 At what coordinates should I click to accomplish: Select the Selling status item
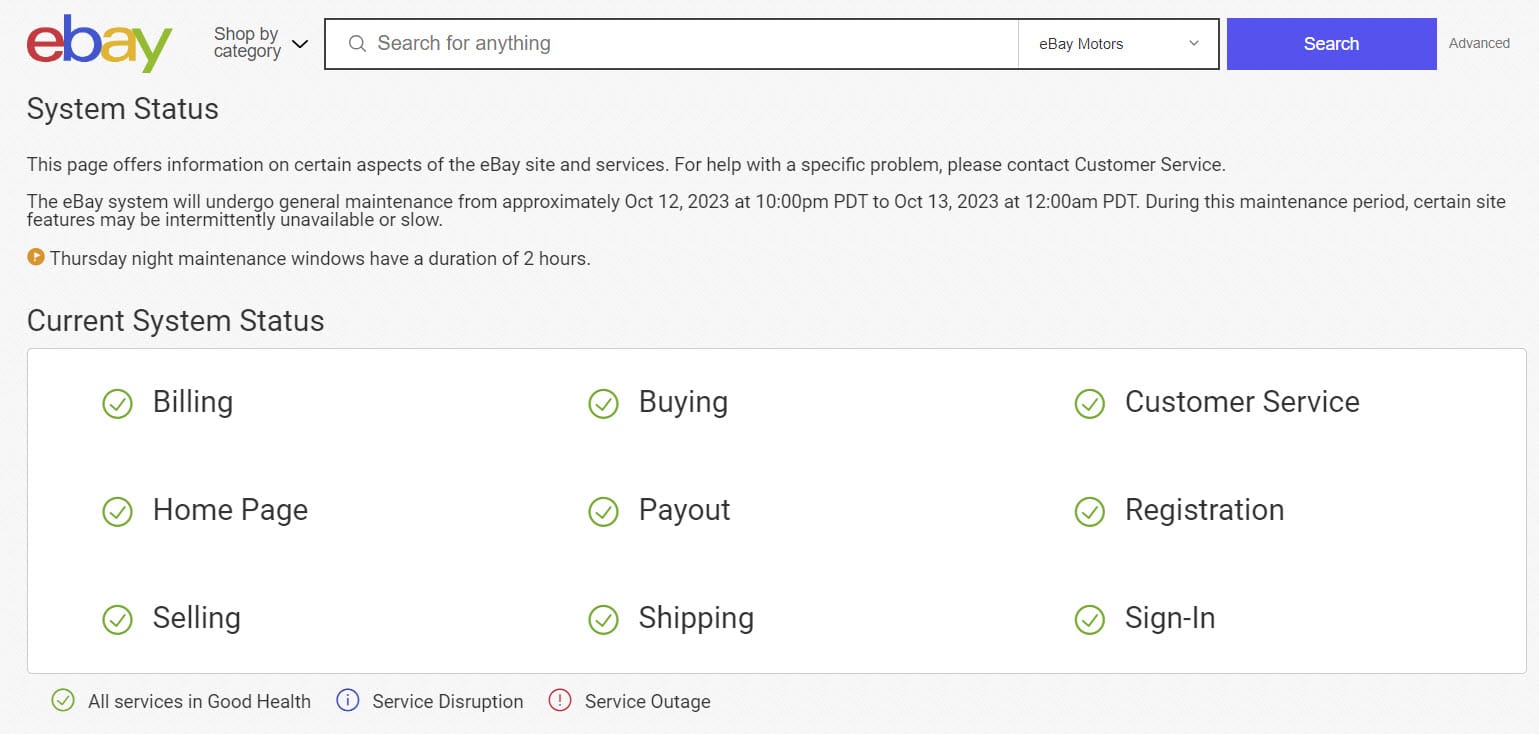coord(196,618)
